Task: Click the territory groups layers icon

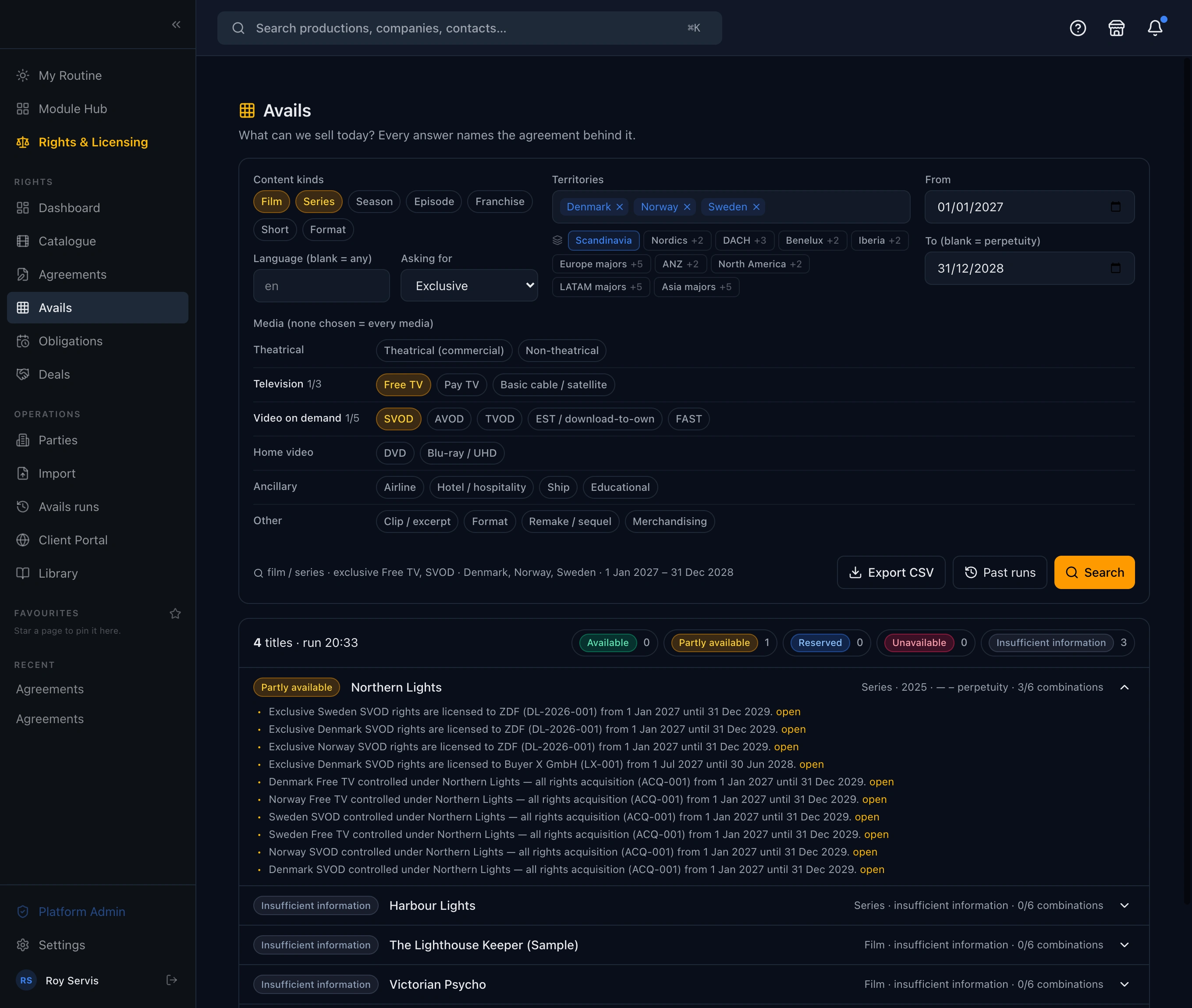Action: coord(558,240)
